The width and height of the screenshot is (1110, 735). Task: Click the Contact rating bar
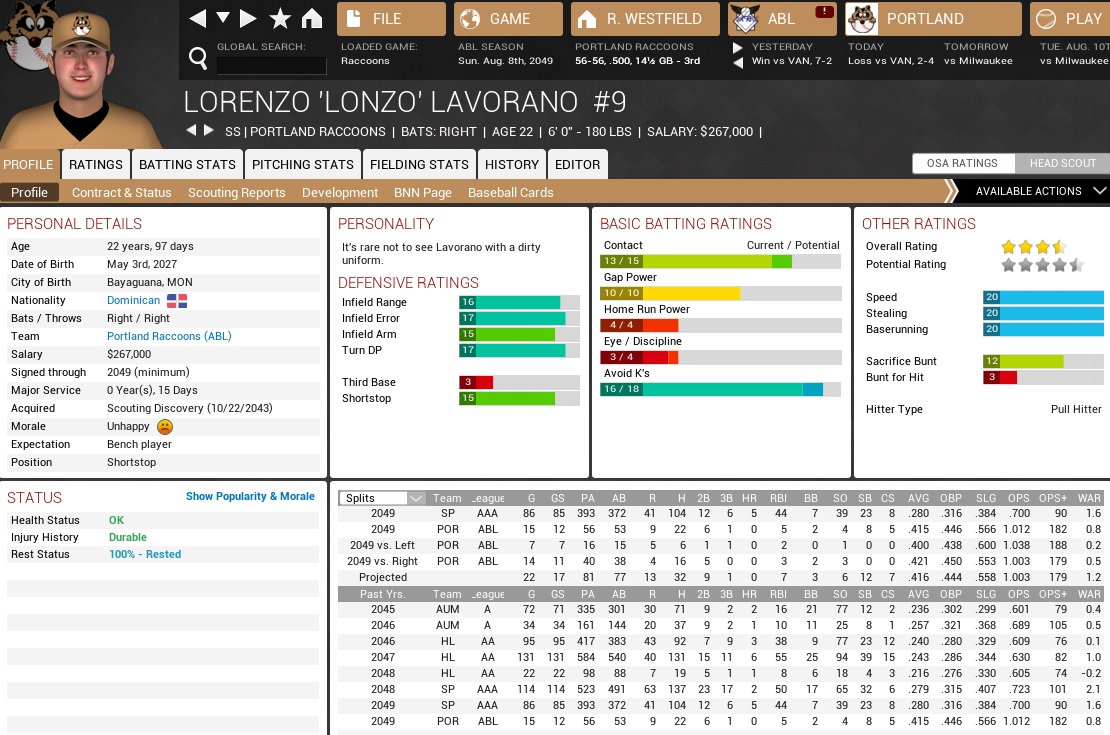click(720, 261)
